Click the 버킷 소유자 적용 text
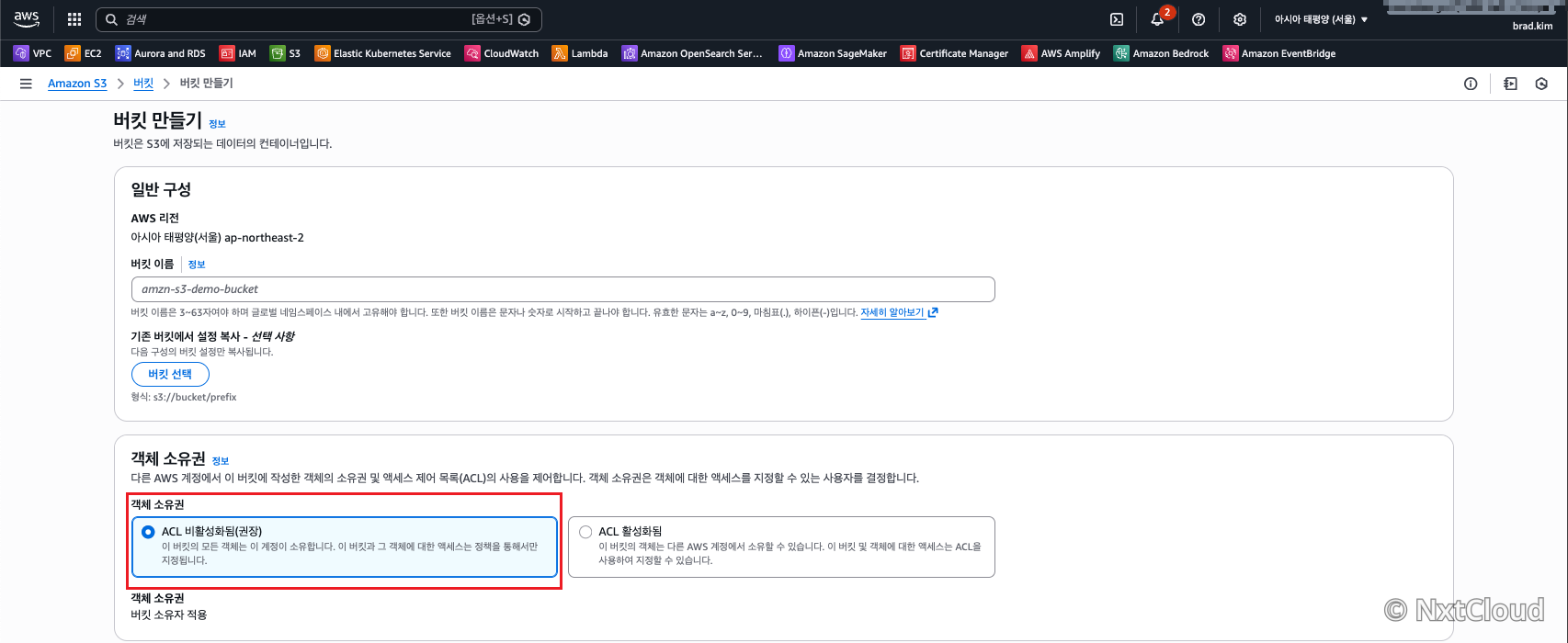 click(169, 615)
